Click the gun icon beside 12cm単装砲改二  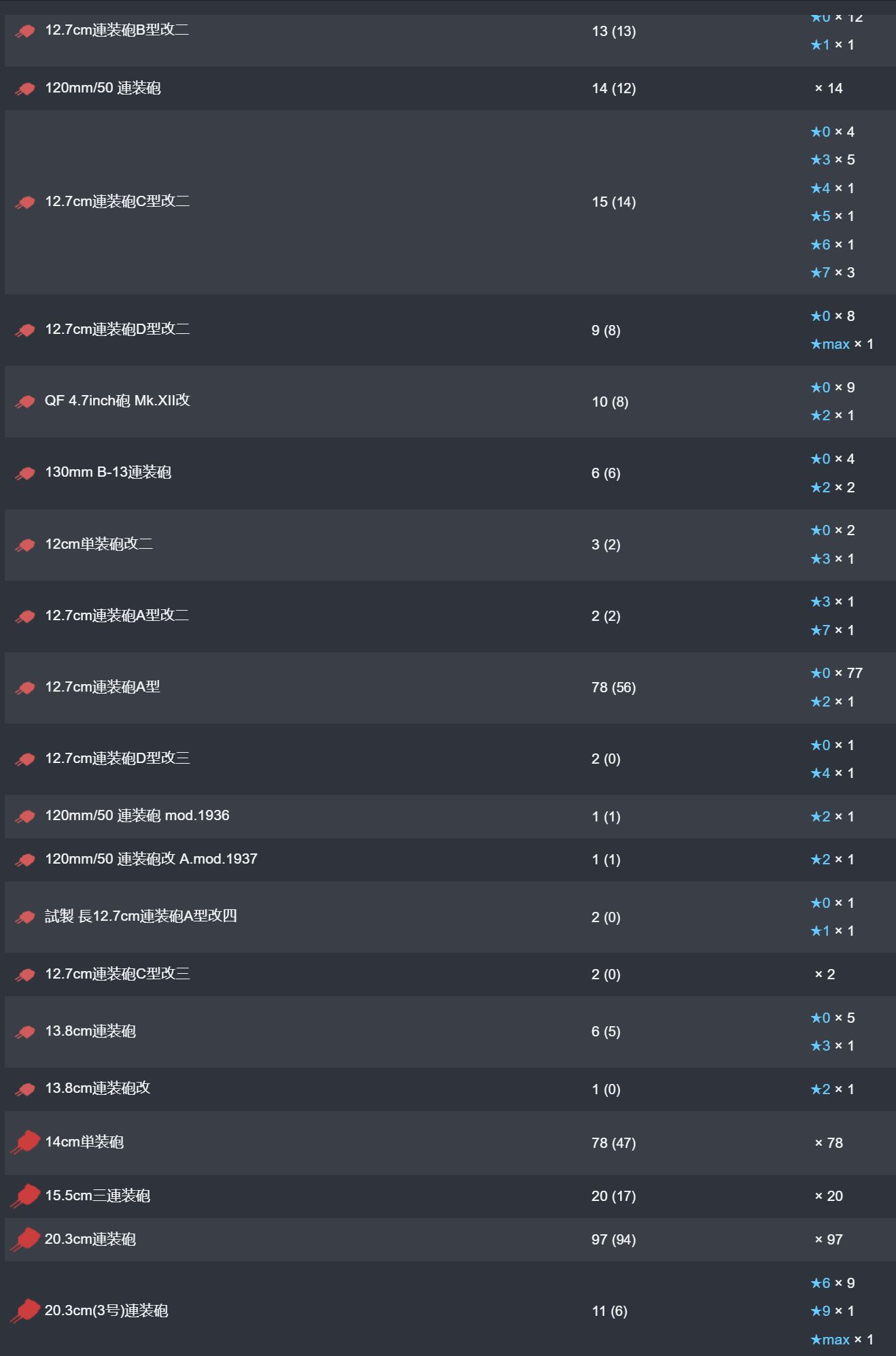click(x=25, y=545)
